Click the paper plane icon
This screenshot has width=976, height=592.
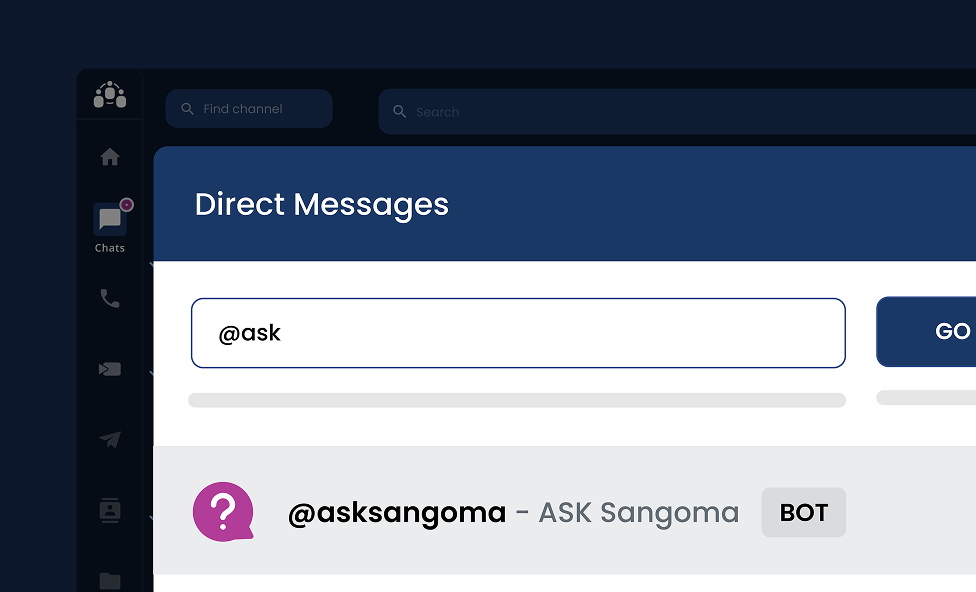(x=110, y=439)
